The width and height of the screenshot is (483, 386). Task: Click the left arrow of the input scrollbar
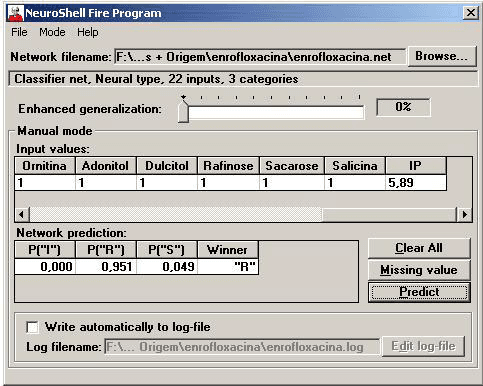(22, 214)
